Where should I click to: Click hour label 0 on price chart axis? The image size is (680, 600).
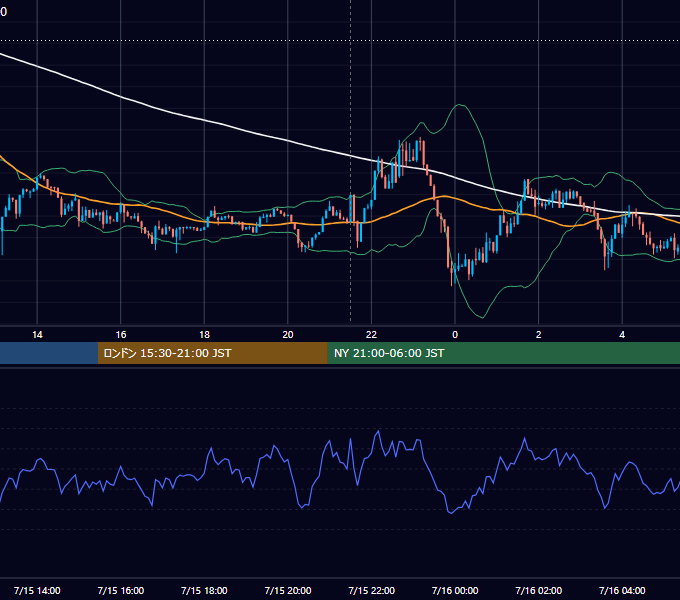(455, 335)
